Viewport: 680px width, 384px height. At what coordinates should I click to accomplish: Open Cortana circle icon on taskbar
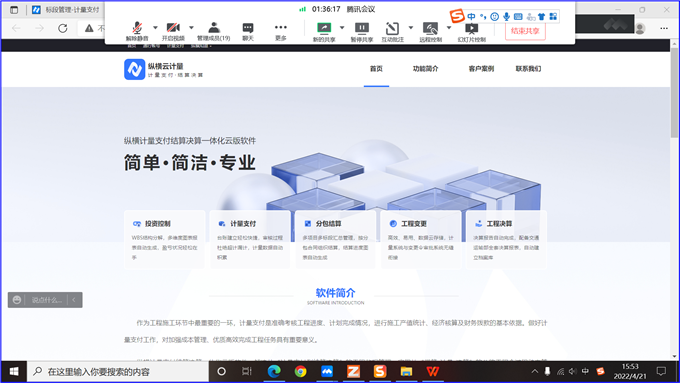221,371
